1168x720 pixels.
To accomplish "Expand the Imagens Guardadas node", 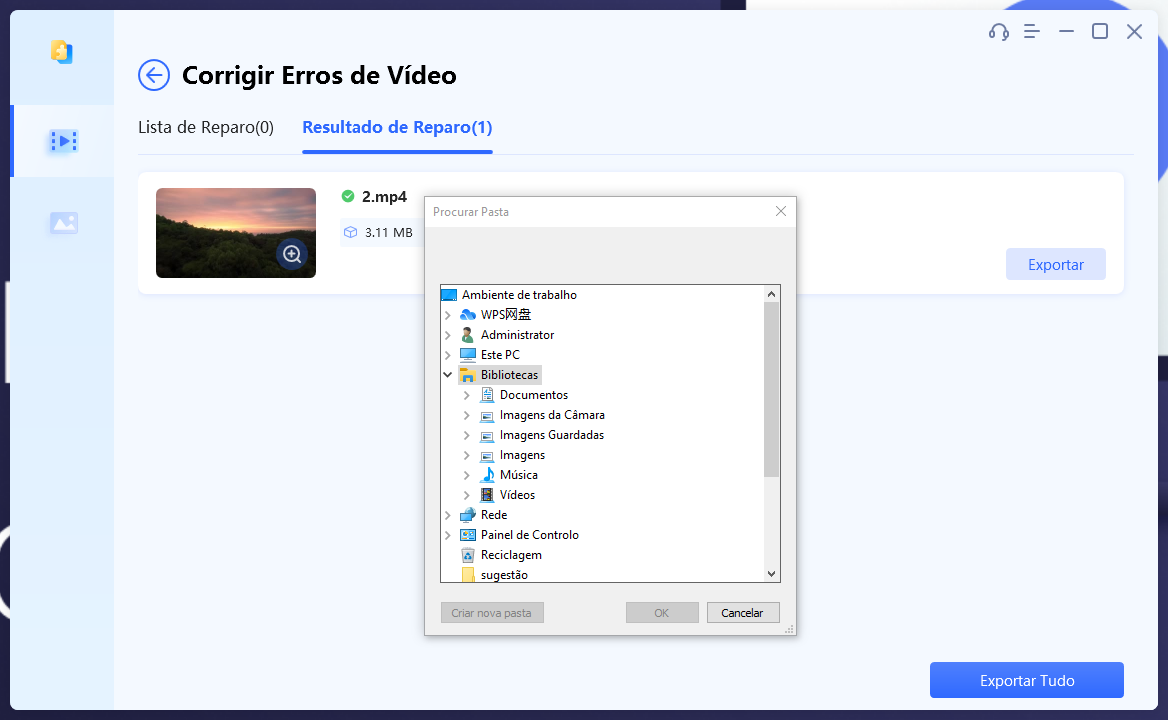I will coord(467,435).
